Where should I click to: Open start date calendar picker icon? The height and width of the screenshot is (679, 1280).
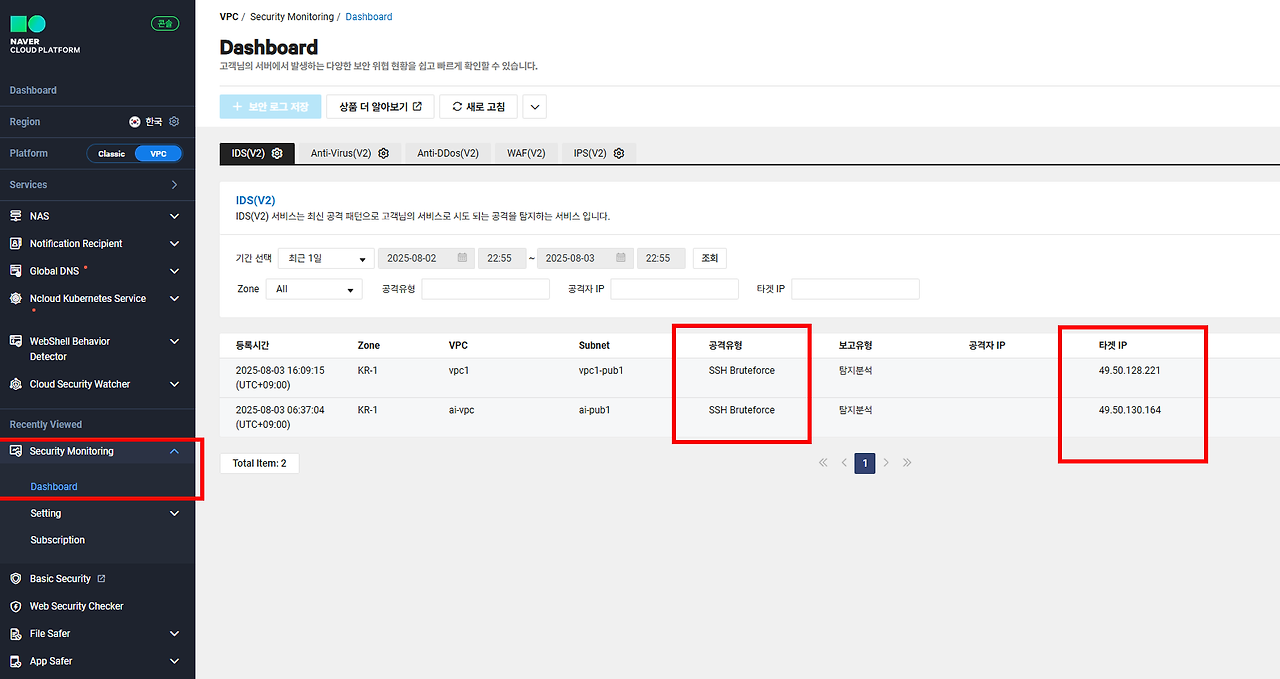462,258
